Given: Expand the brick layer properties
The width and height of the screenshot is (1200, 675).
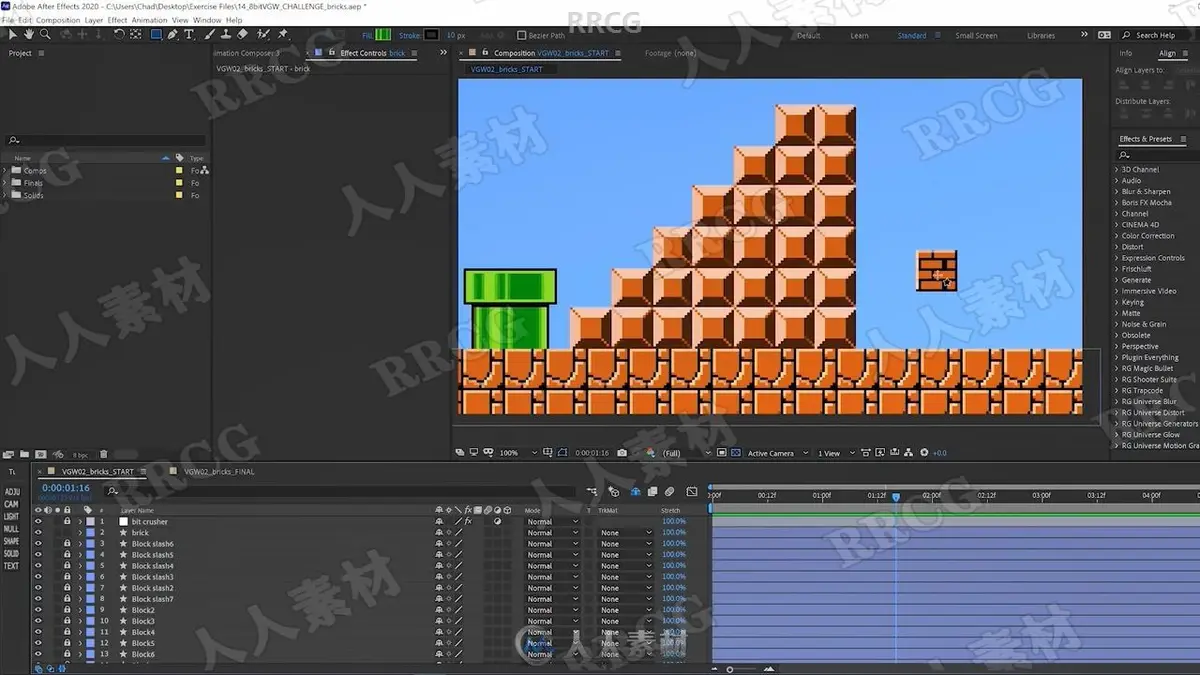Looking at the screenshot, I should click(x=80, y=533).
